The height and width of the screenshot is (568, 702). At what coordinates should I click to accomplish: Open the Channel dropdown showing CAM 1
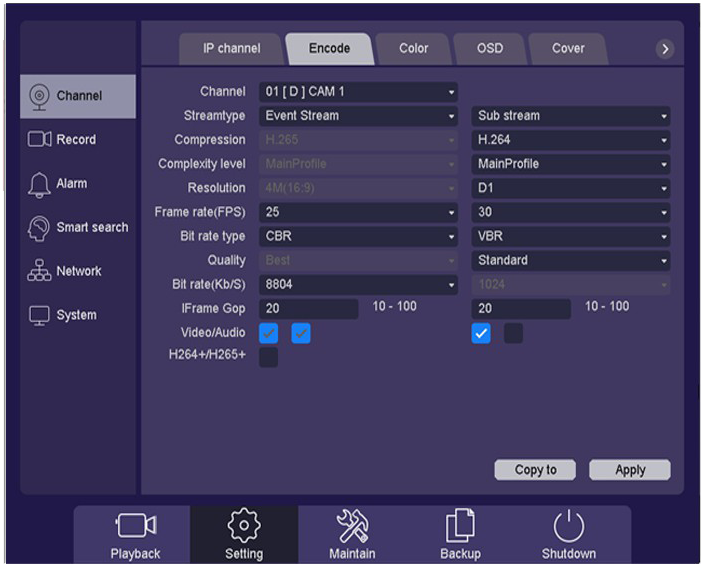click(x=358, y=92)
